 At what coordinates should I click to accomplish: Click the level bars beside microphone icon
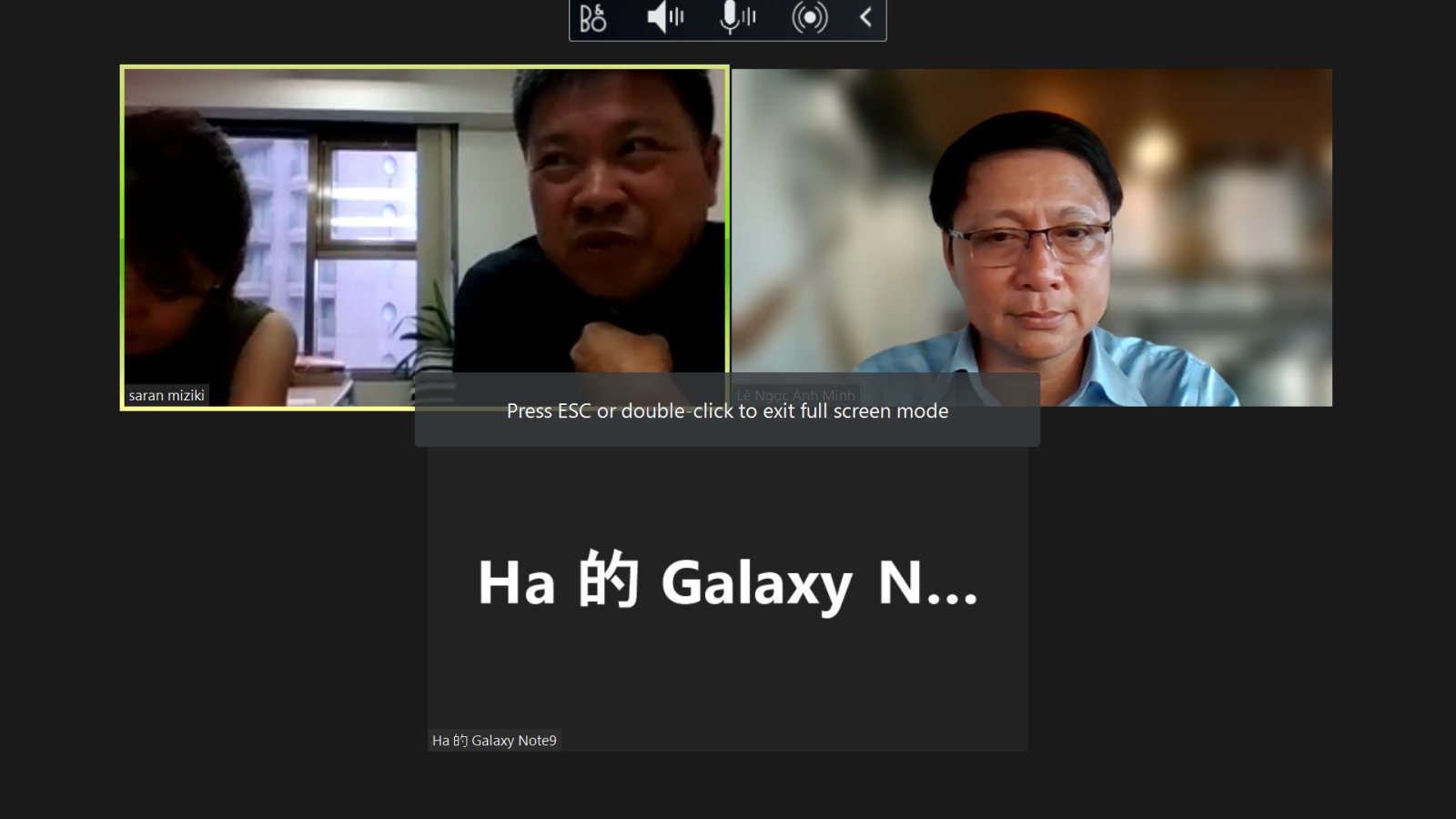coord(749,18)
